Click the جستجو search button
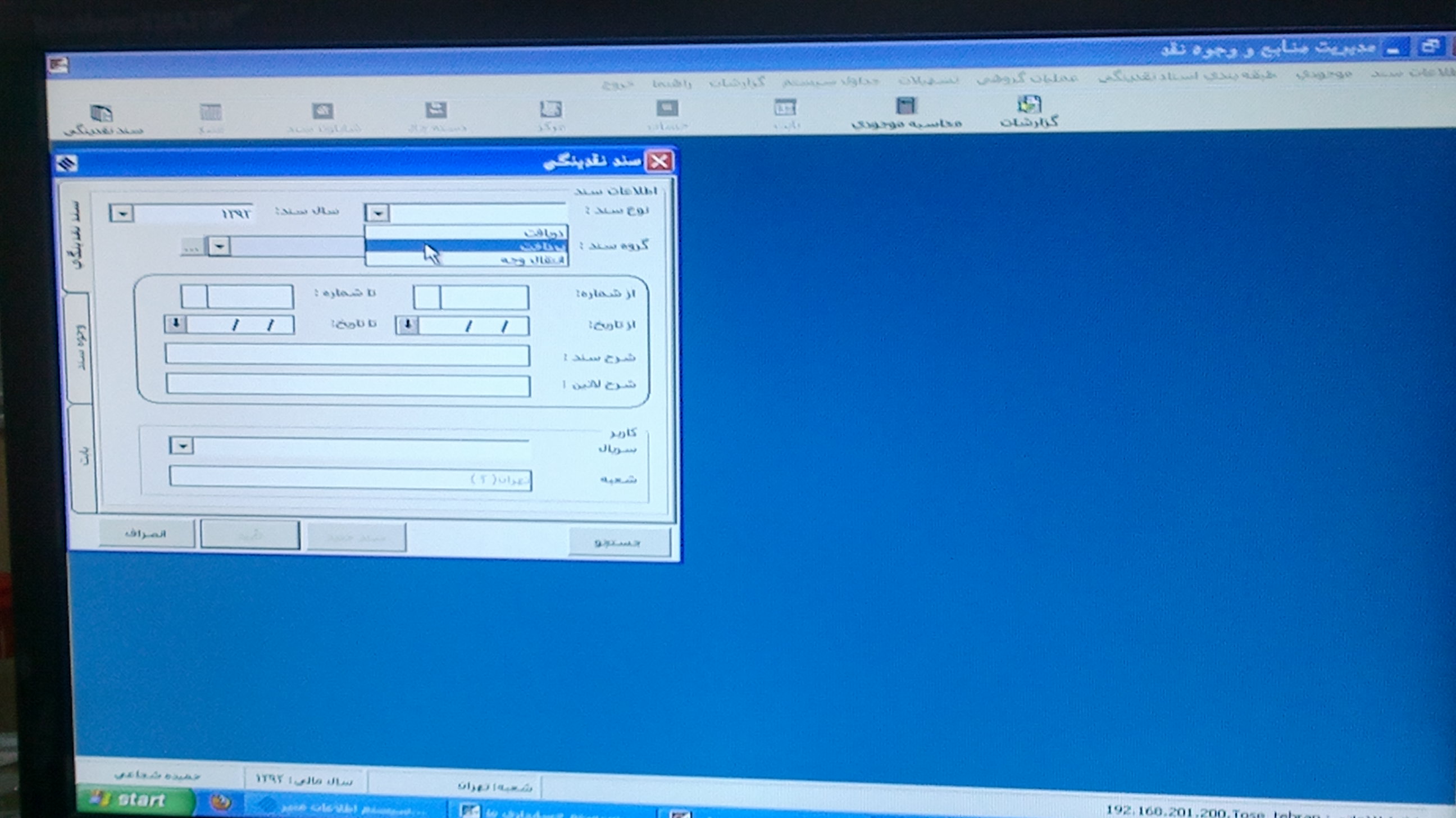This screenshot has height=818, width=1456. pyautogui.click(x=620, y=543)
